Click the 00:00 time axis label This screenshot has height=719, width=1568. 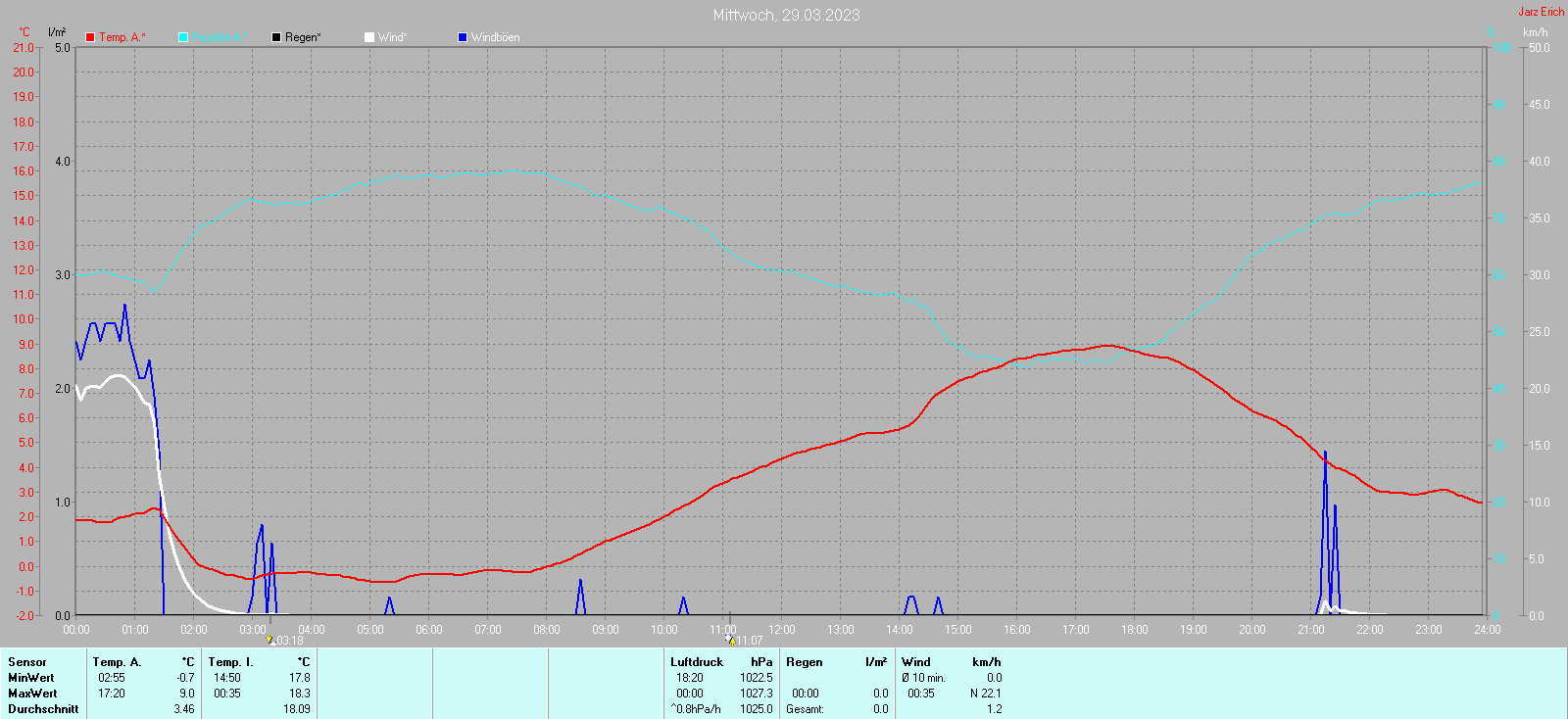point(76,630)
